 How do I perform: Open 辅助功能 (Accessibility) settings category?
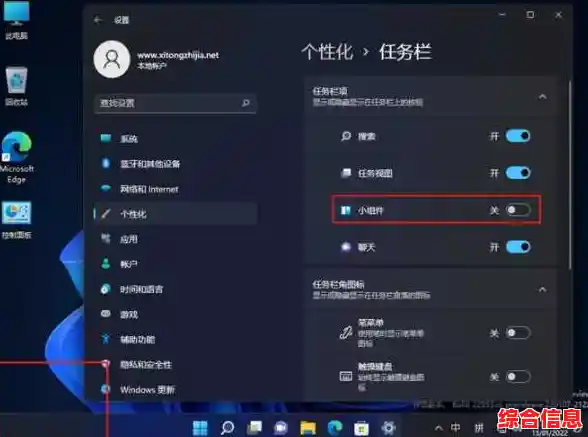[175, 339]
